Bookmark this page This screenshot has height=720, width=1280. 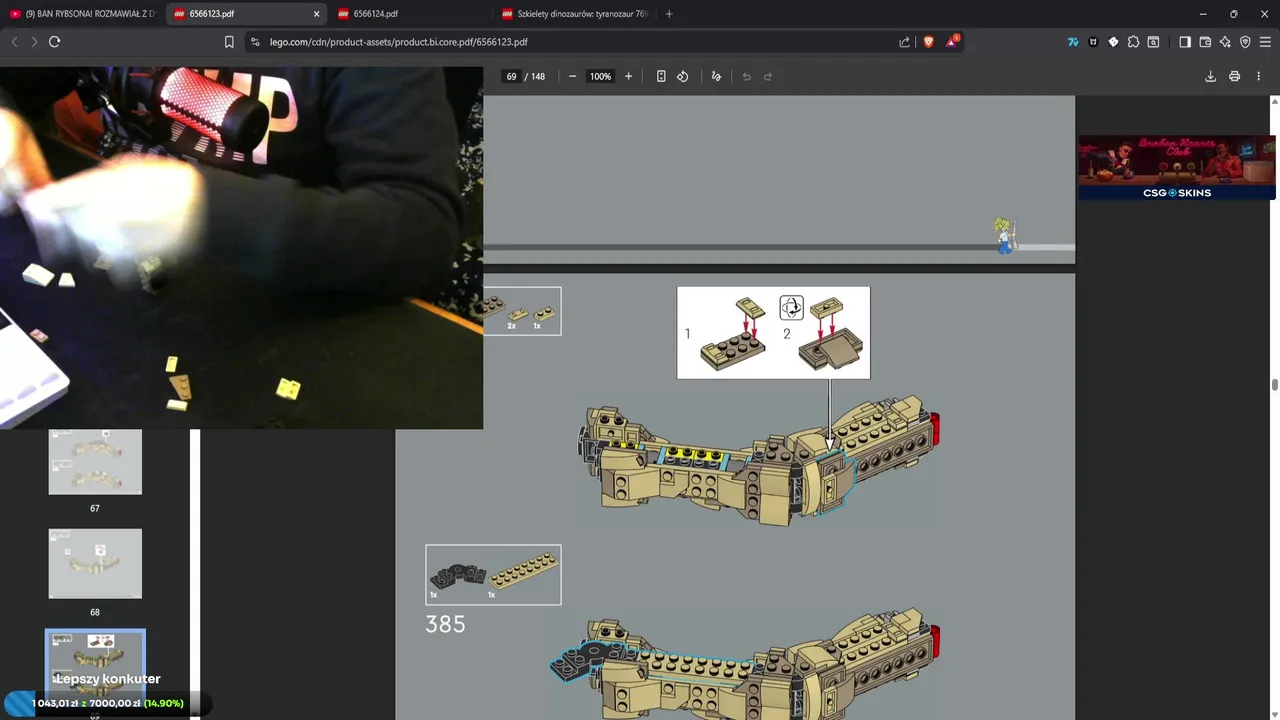229,42
